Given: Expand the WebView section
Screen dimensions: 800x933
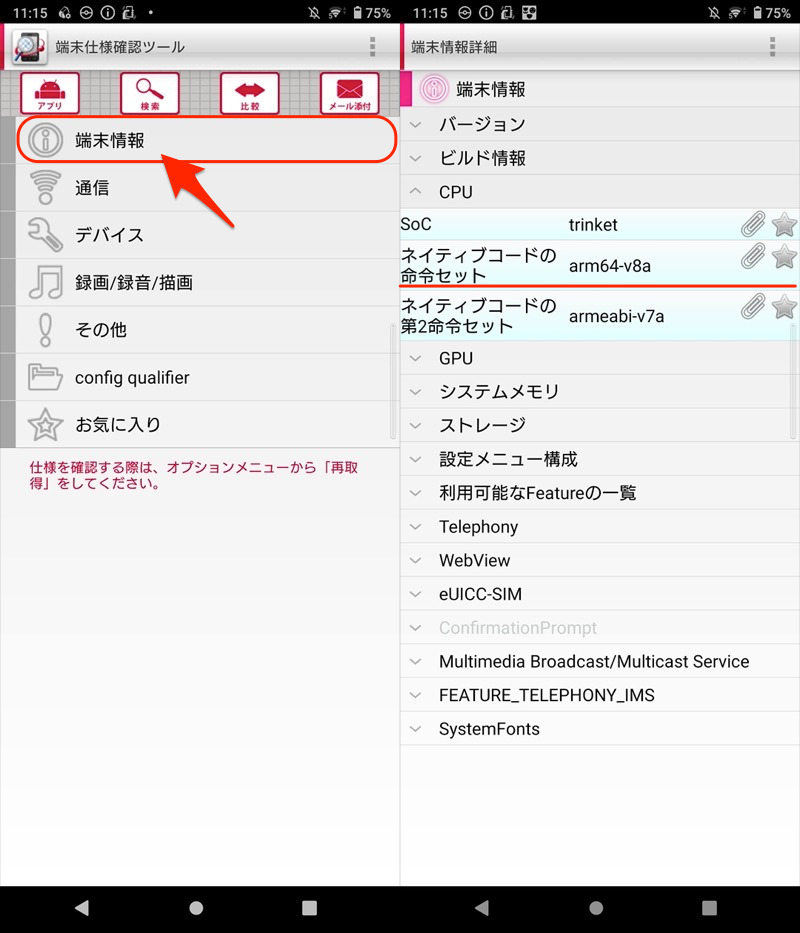Looking at the screenshot, I should 473,560.
